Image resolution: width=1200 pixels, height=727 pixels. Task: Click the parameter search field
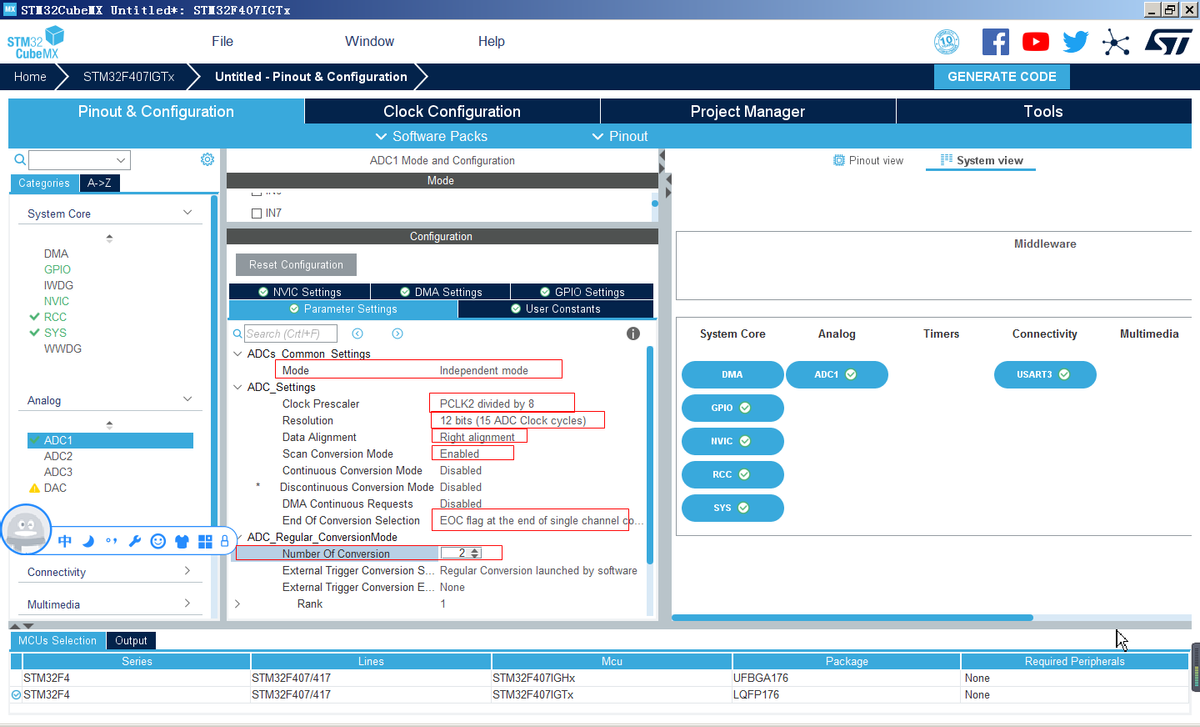[290, 333]
